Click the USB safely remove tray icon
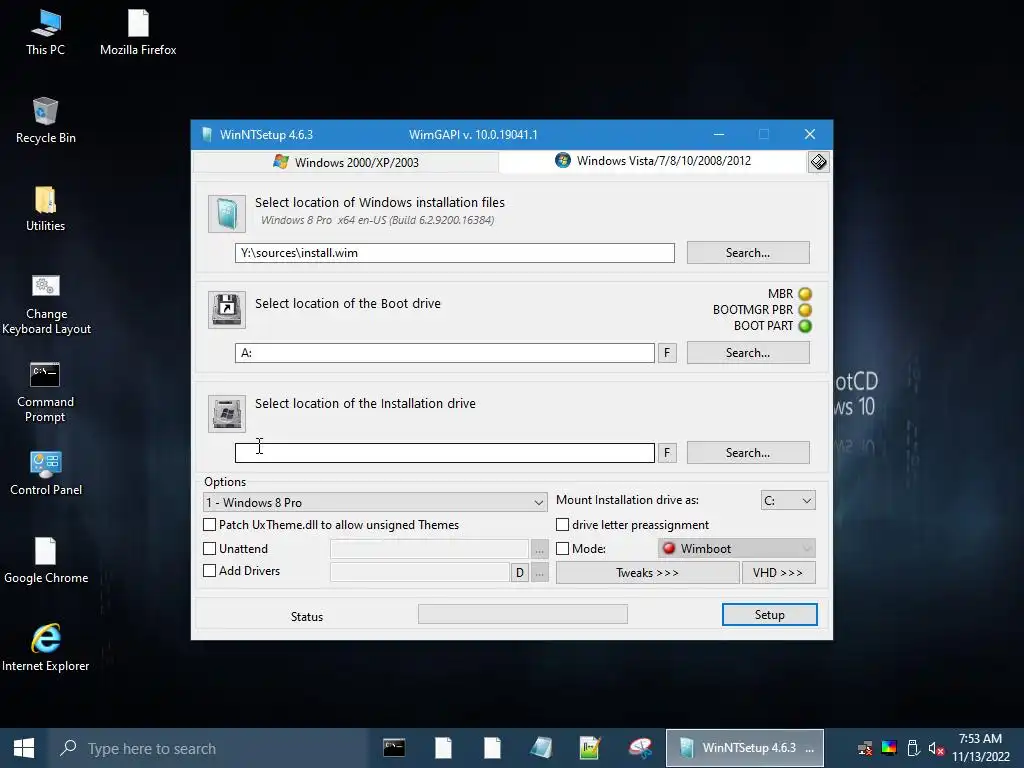Viewport: 1024px width, 768px height. point(914,748)
